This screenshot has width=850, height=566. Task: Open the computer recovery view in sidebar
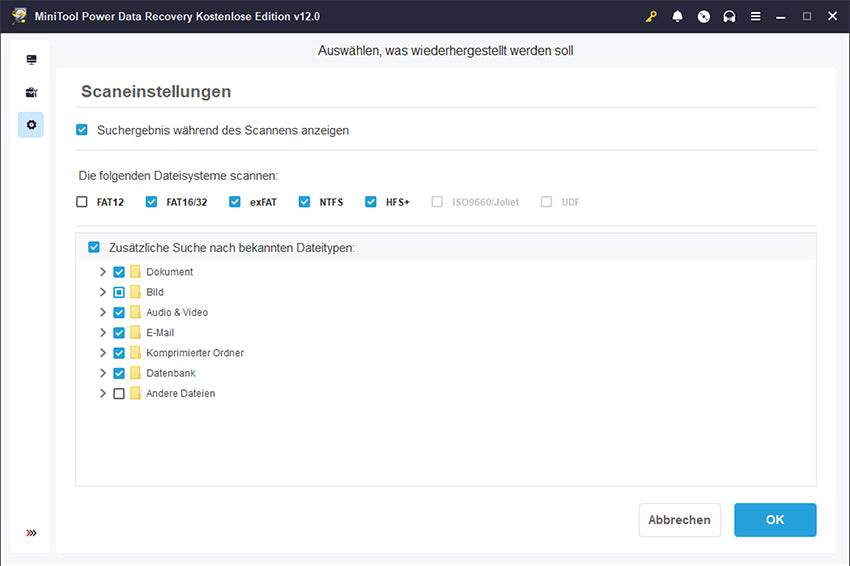pos(31,60)
